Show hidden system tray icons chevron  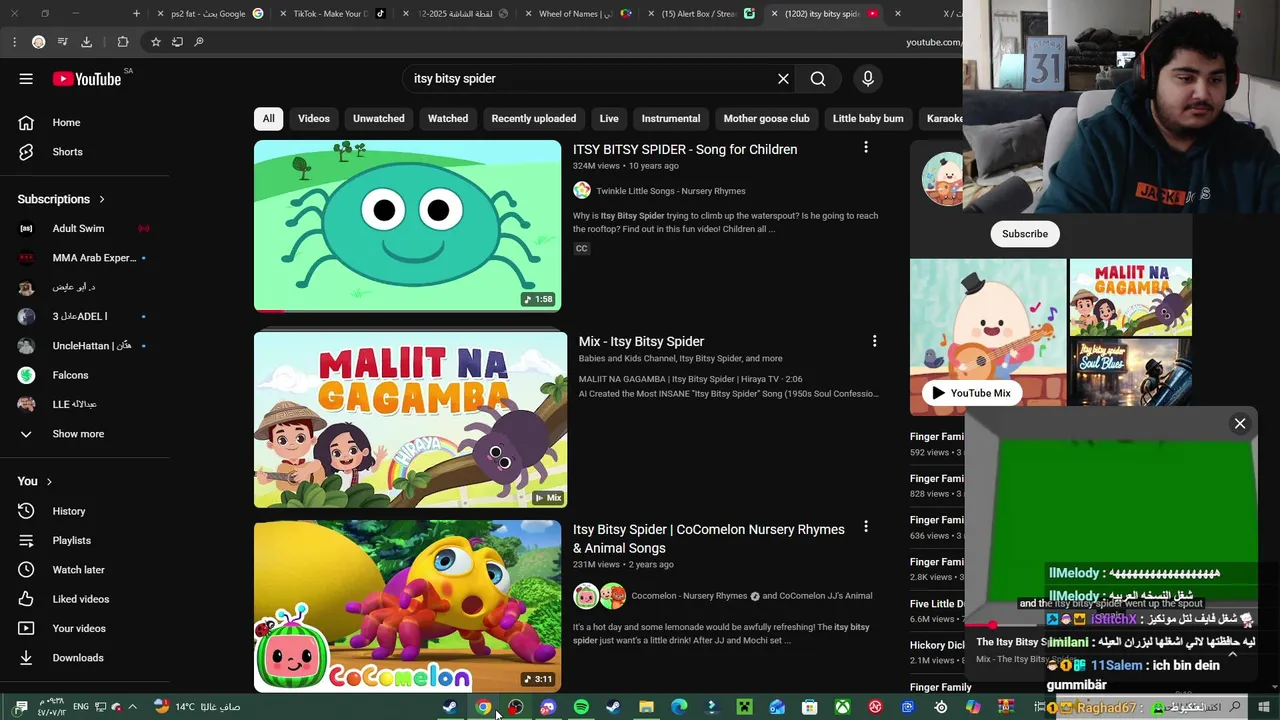132,707
